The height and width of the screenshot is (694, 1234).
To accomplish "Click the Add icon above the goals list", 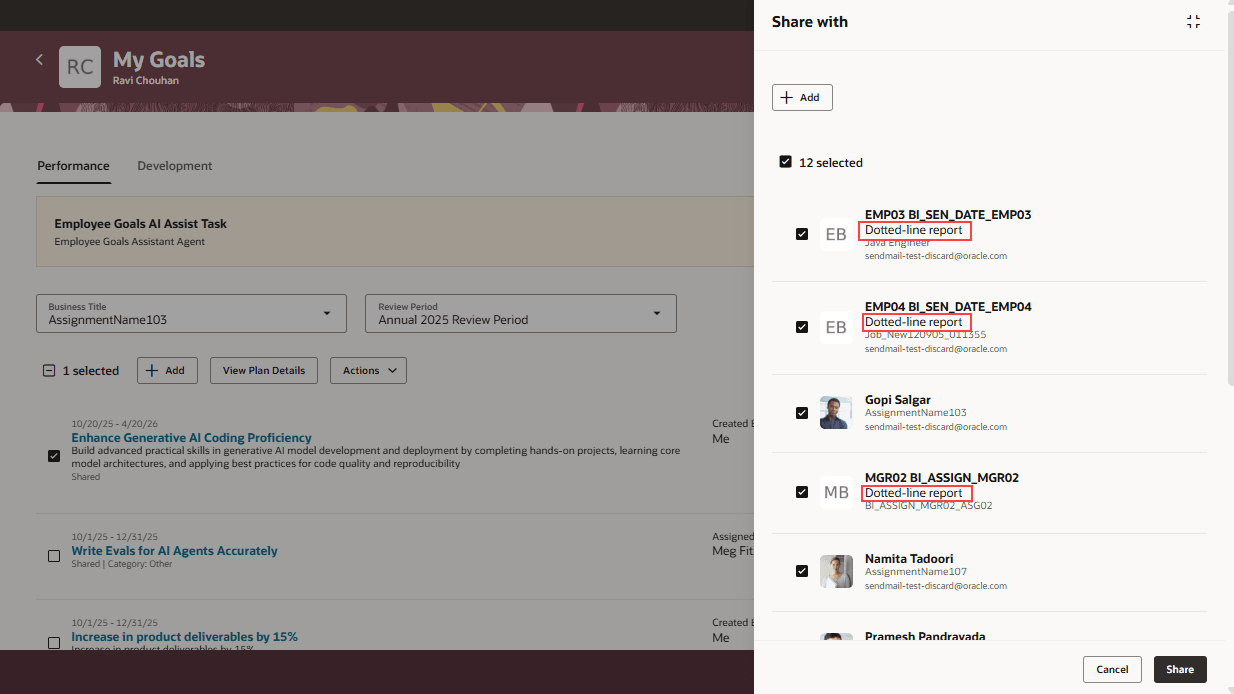I will 167,370.
